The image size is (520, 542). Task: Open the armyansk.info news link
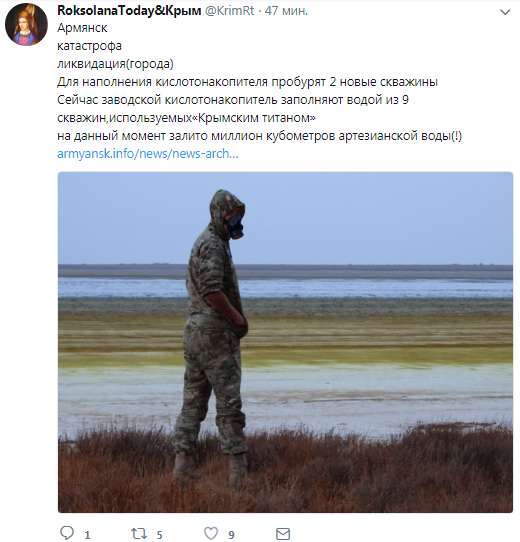coord(148,153)
